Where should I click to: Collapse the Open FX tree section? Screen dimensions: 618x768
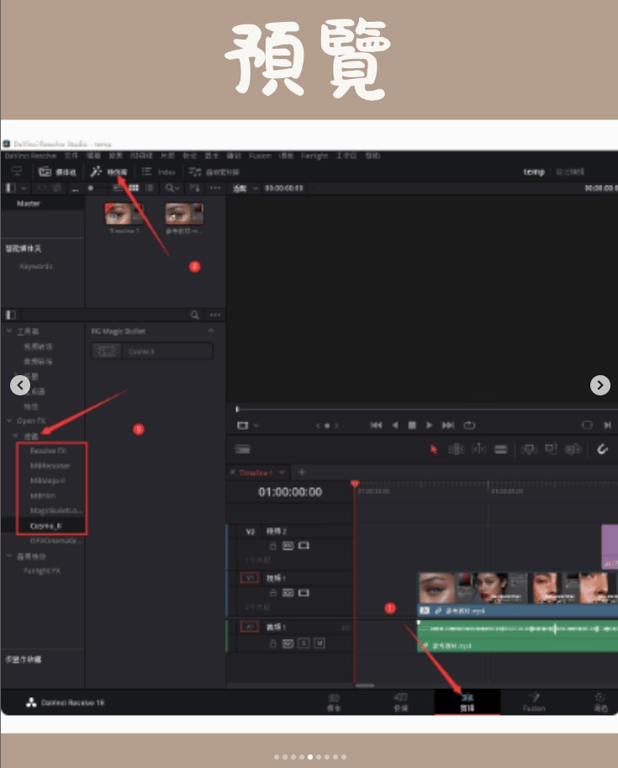coord(9,420)
